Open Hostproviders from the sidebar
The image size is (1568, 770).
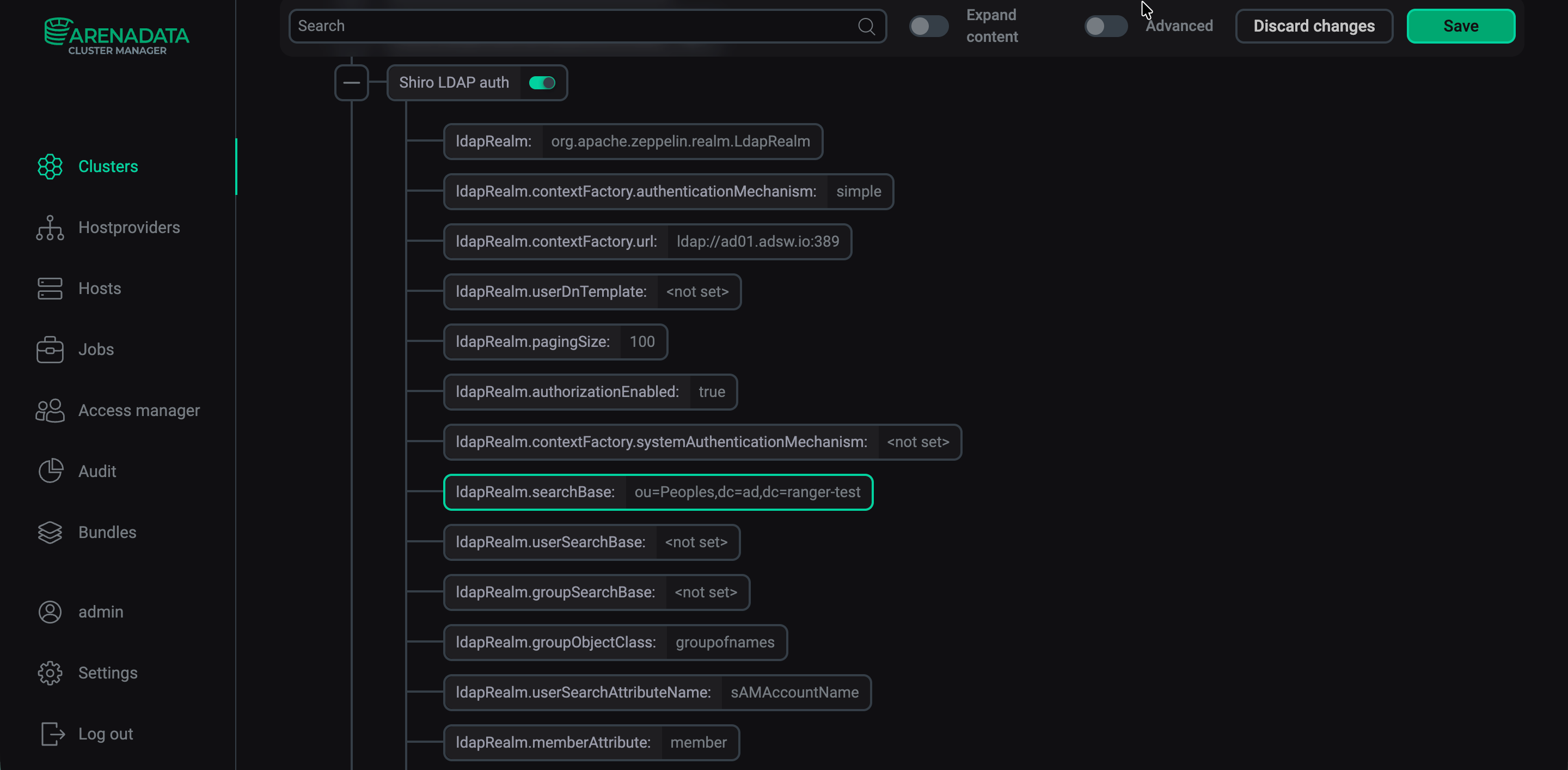50,228
